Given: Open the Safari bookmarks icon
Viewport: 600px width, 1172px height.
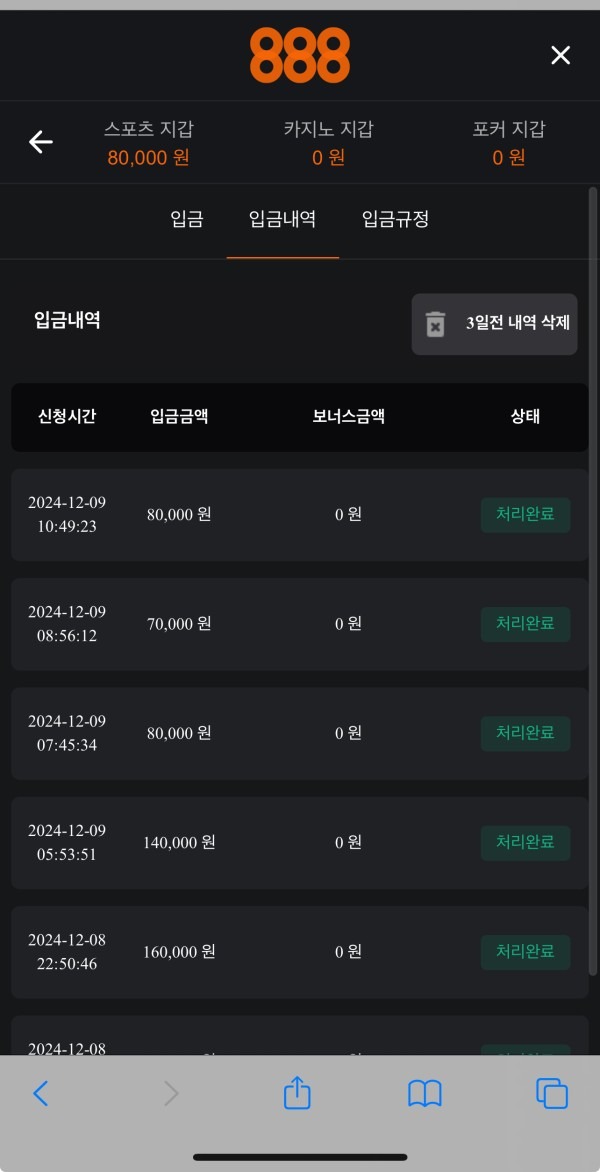Looking at the screenshot, I should tap(424, 1093).
